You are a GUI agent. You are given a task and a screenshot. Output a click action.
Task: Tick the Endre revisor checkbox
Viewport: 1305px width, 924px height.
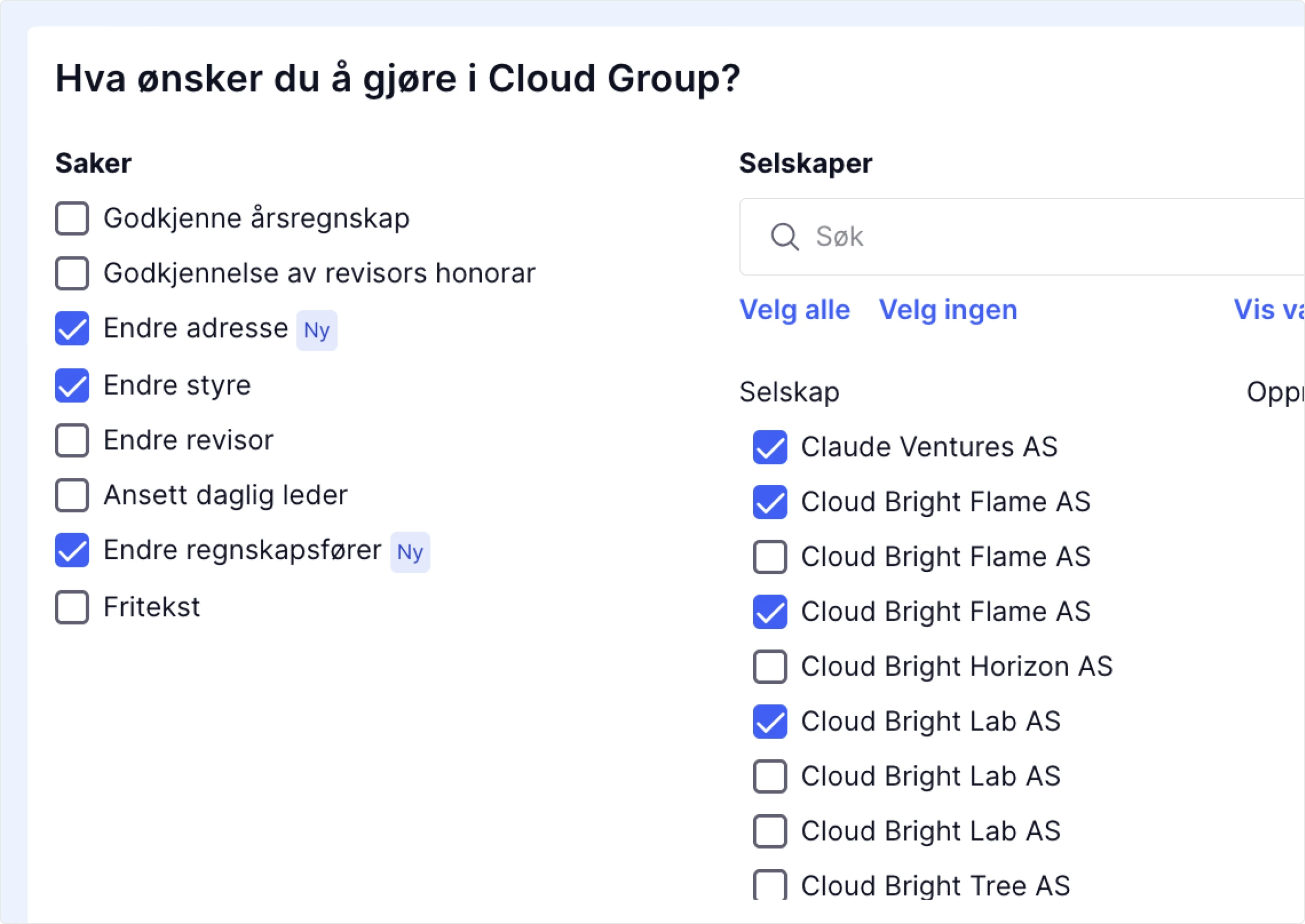click(x=72, y=440)
